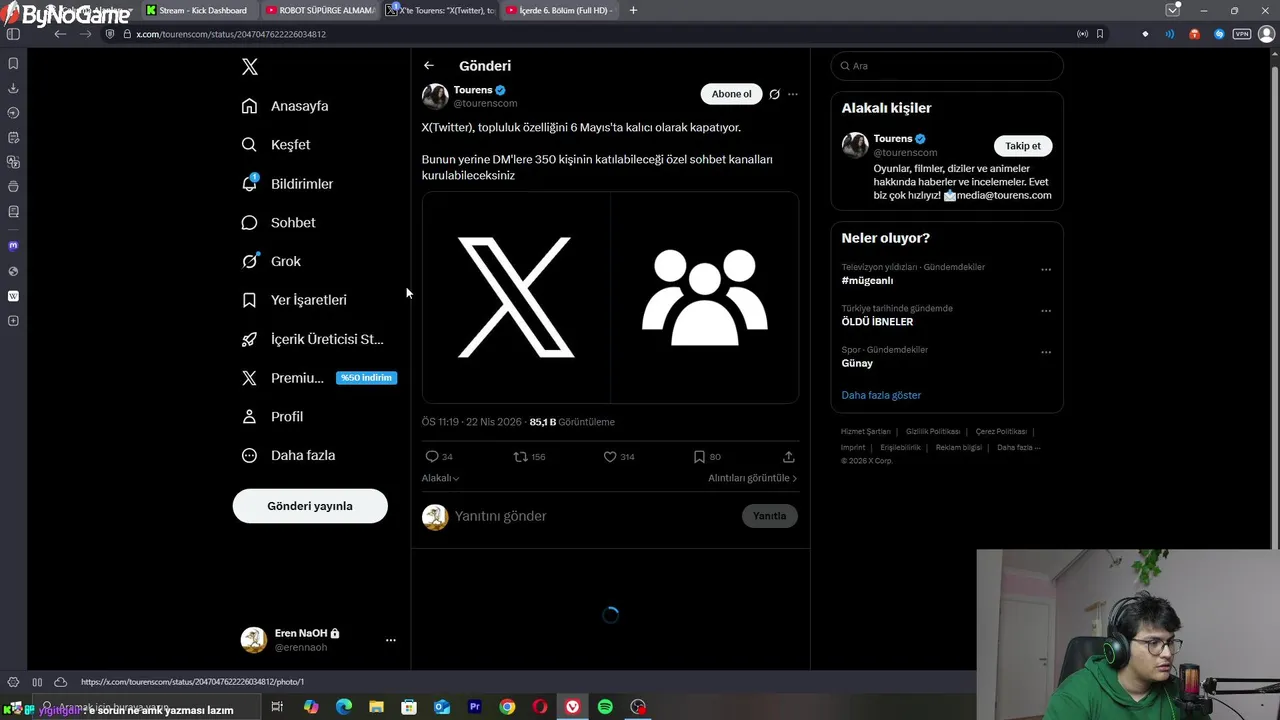
Task: Open Yer İşaretleri bookmarks
Action: coord(294,300)
